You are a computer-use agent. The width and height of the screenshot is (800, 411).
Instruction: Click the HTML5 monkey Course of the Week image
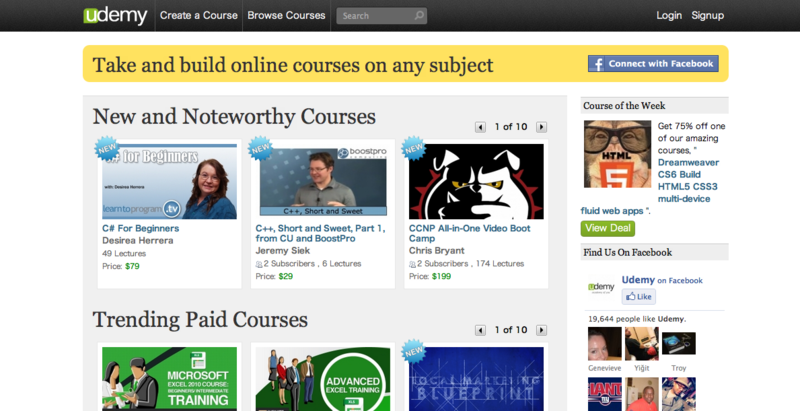[x=617, y=154]
